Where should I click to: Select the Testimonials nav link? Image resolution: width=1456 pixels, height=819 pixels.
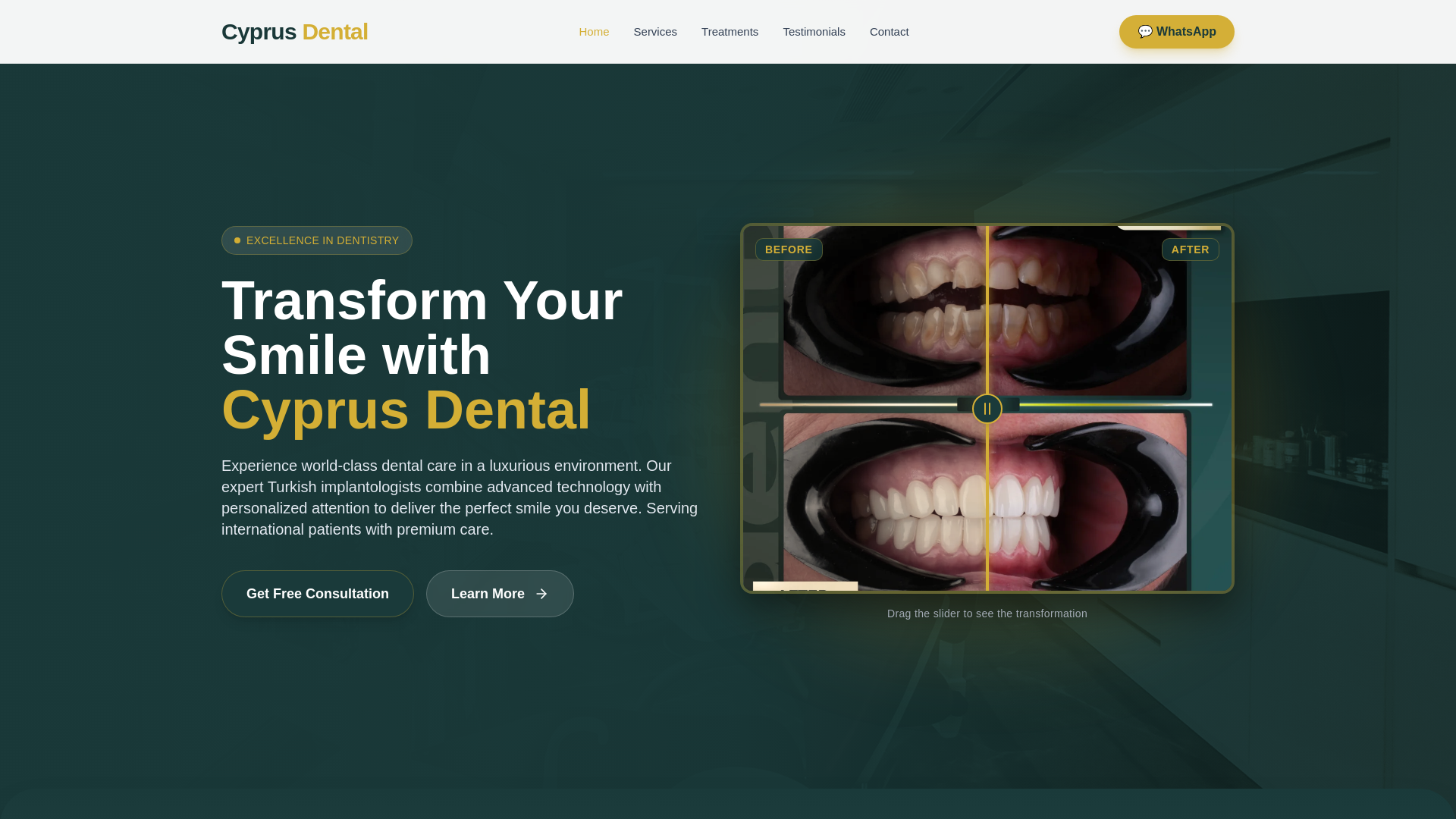pos(814,32)
